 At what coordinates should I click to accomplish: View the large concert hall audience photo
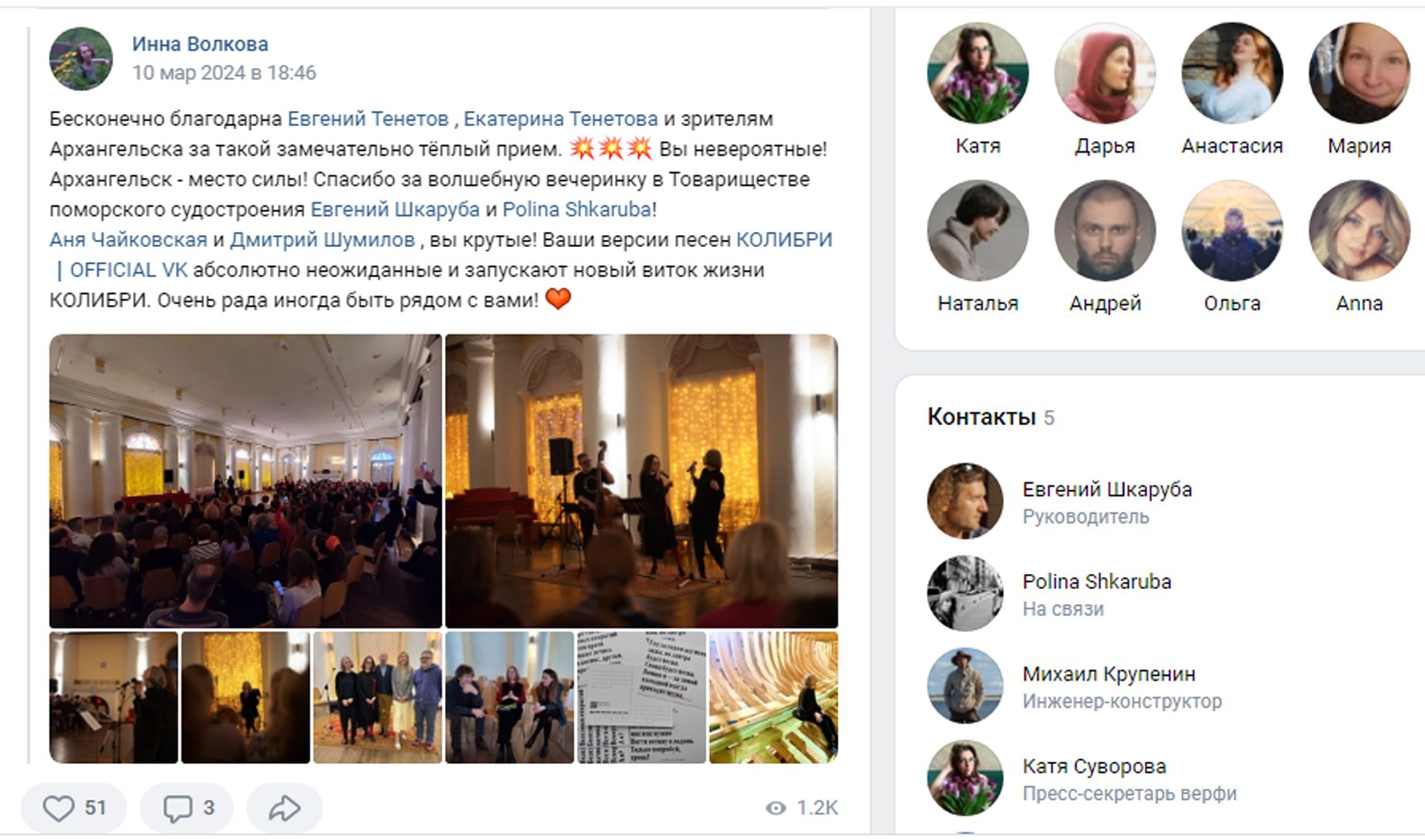tap(245, 481)
